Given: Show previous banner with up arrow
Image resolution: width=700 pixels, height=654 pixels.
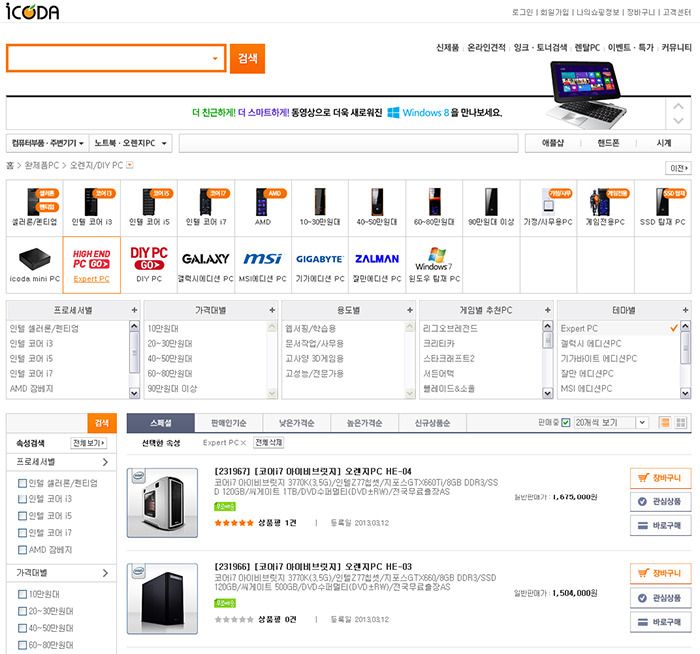Looking at the screenshot, I should coord(679,106).
